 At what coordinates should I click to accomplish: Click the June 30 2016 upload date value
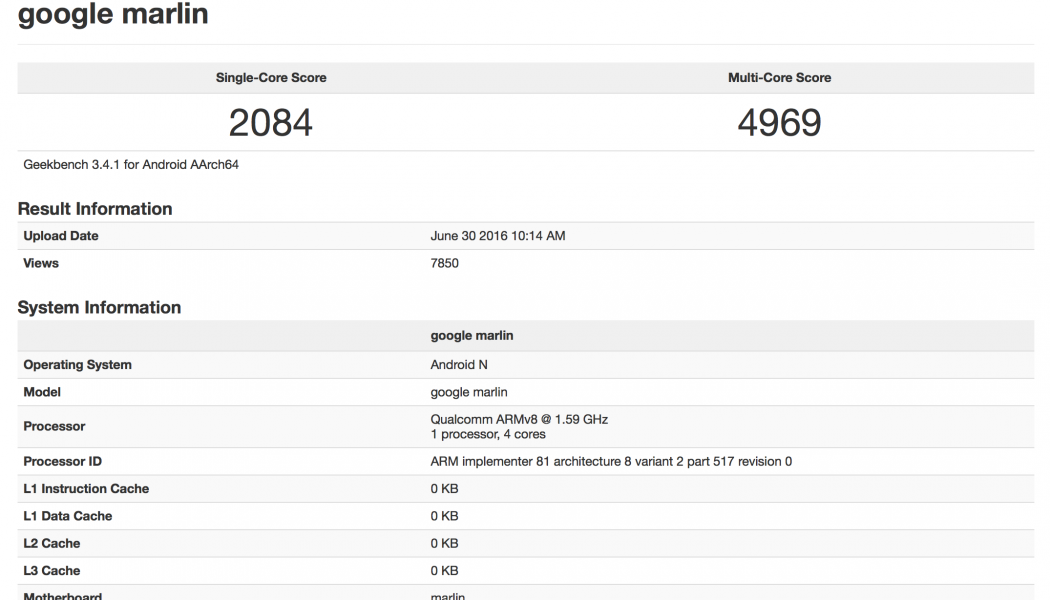point(498,236)
